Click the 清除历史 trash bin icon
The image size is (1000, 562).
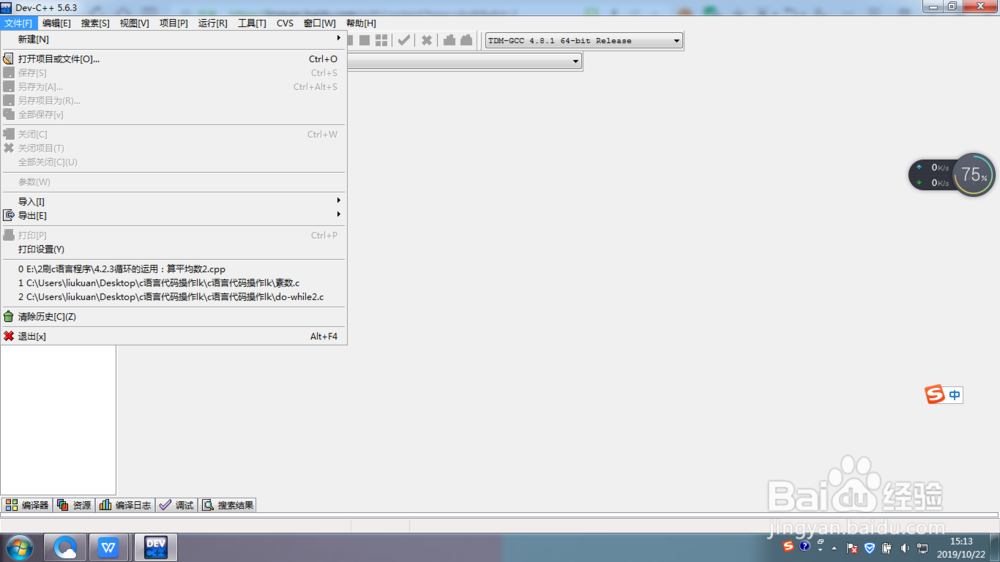(8, 316)
